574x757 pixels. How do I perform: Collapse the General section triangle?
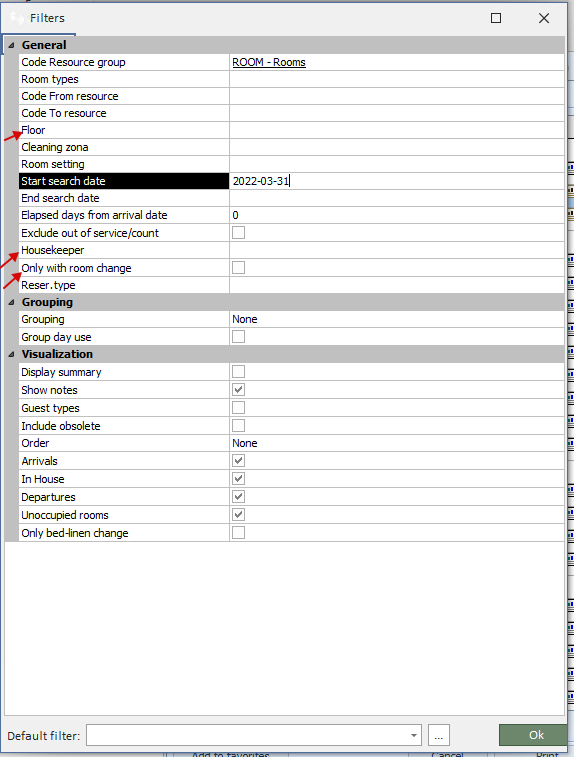tap(12, 45)
